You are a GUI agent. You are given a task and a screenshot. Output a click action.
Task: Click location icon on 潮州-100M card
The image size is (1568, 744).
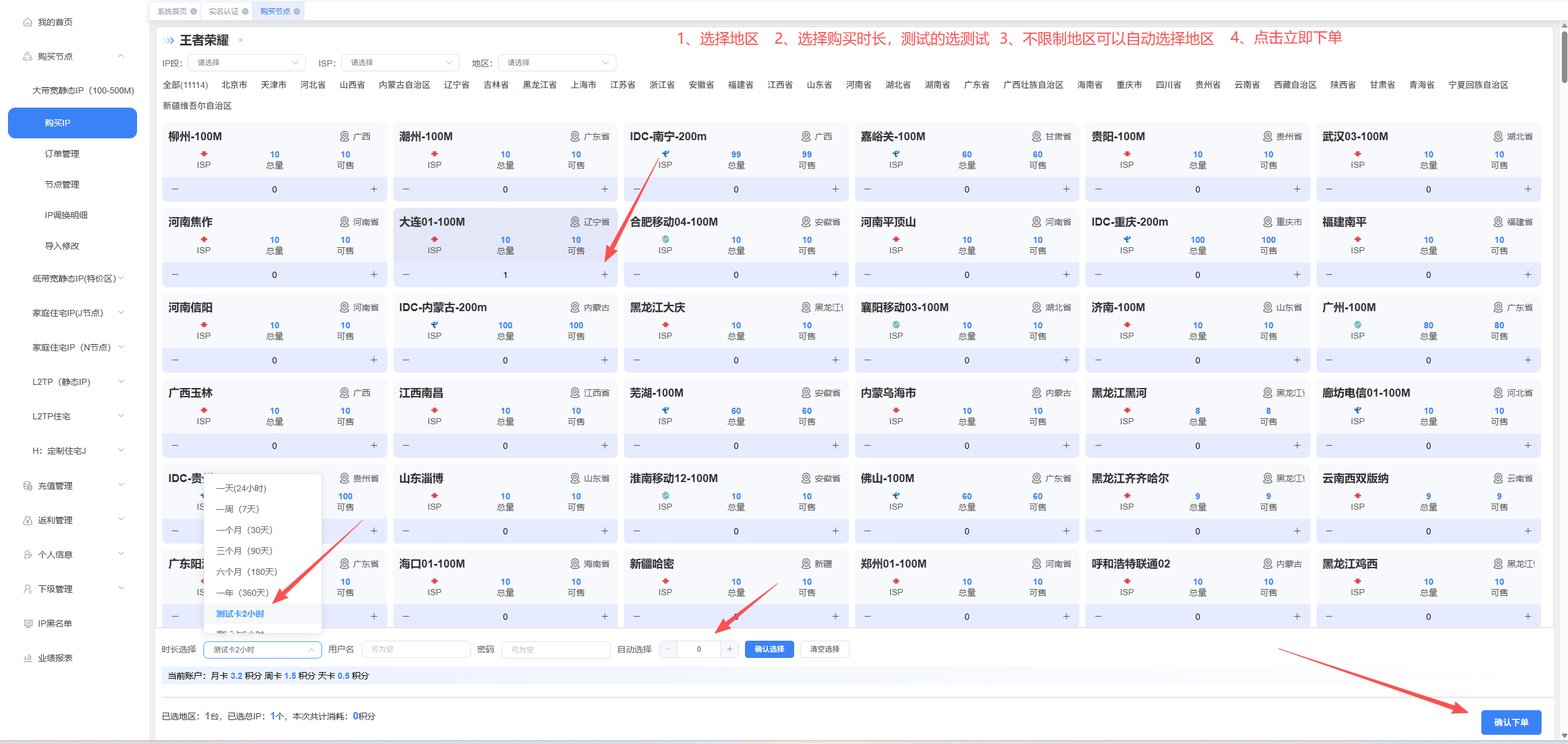tap(575, 137)
